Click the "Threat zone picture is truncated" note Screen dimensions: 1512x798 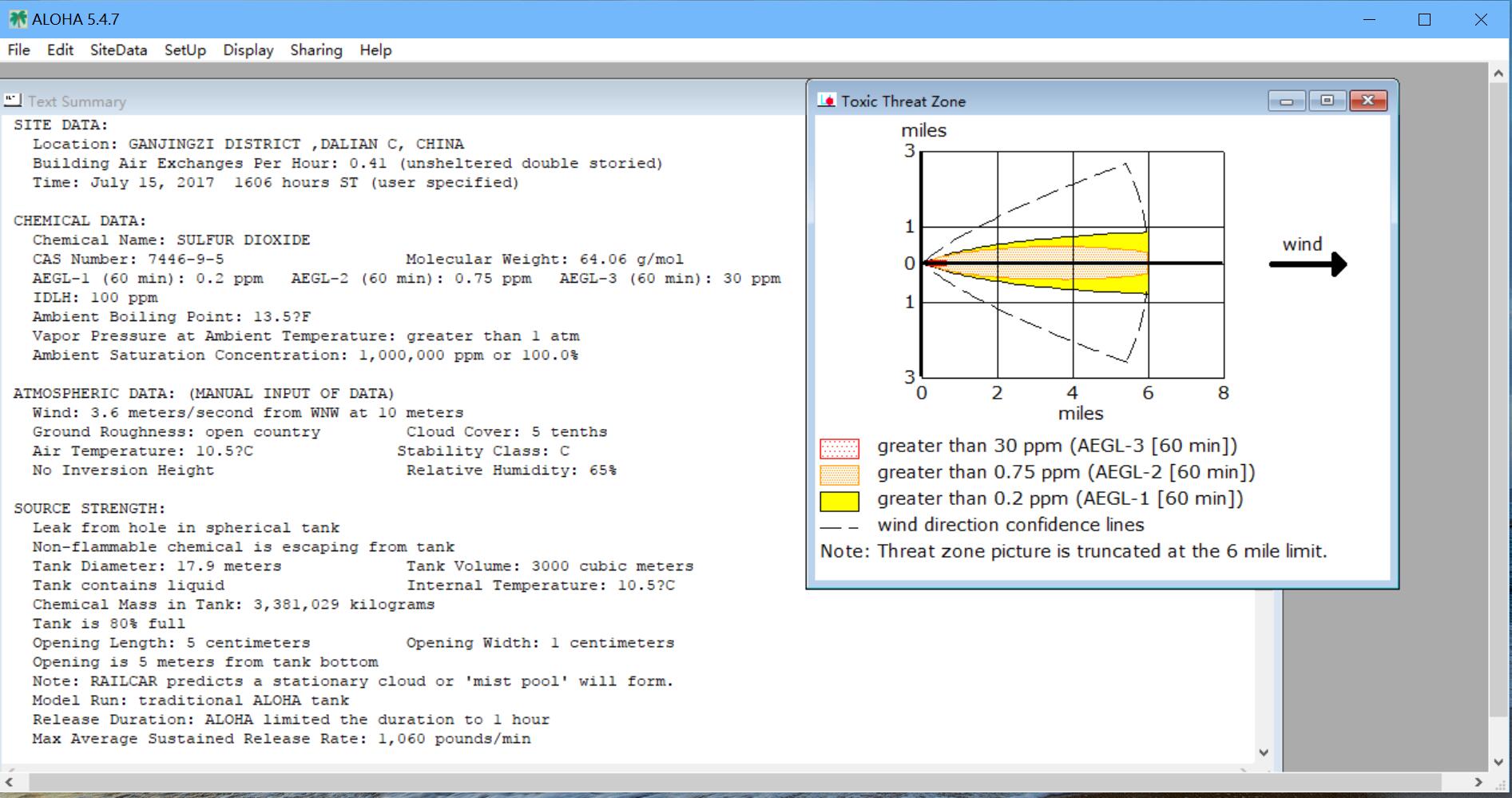point(1073,552)
